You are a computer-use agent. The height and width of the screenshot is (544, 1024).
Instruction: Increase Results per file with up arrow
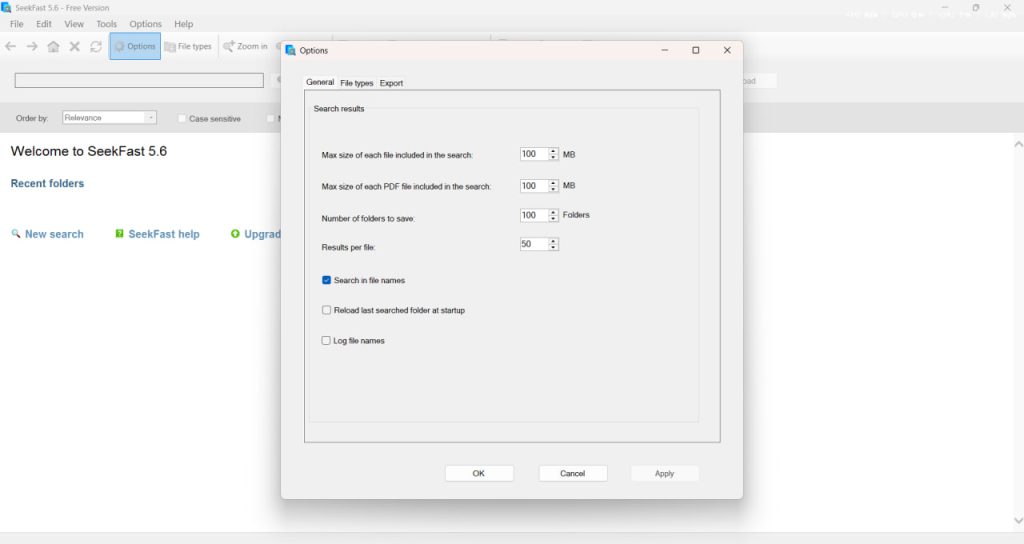pos(553,241)
